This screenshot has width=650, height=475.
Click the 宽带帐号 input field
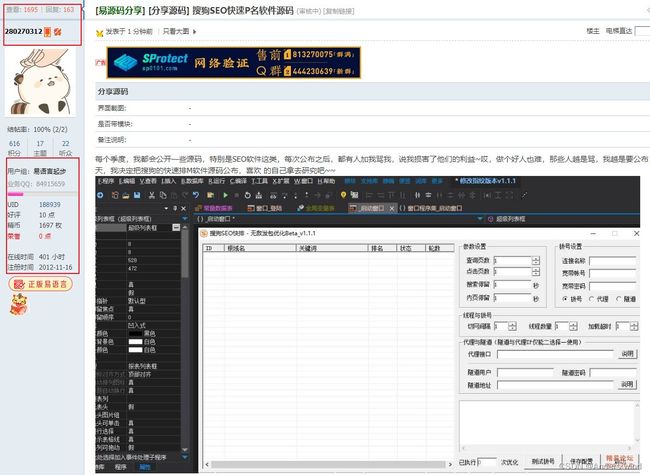[613, 274]
